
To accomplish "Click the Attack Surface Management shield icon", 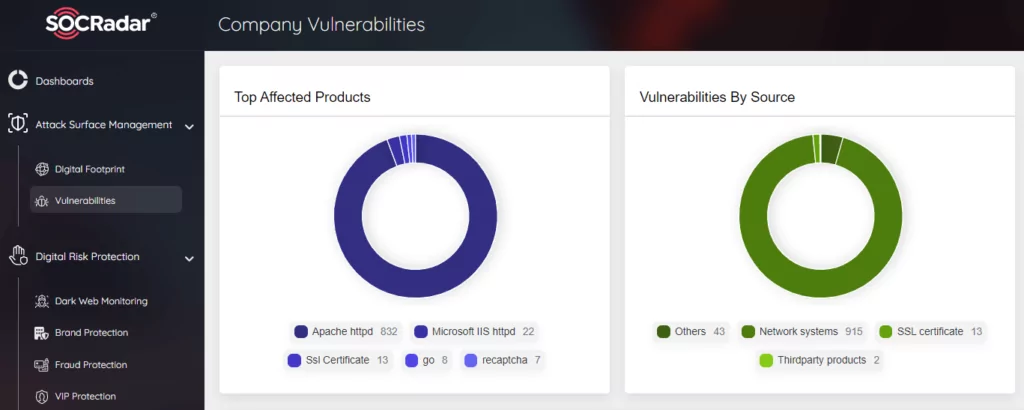I will (18, 124).
